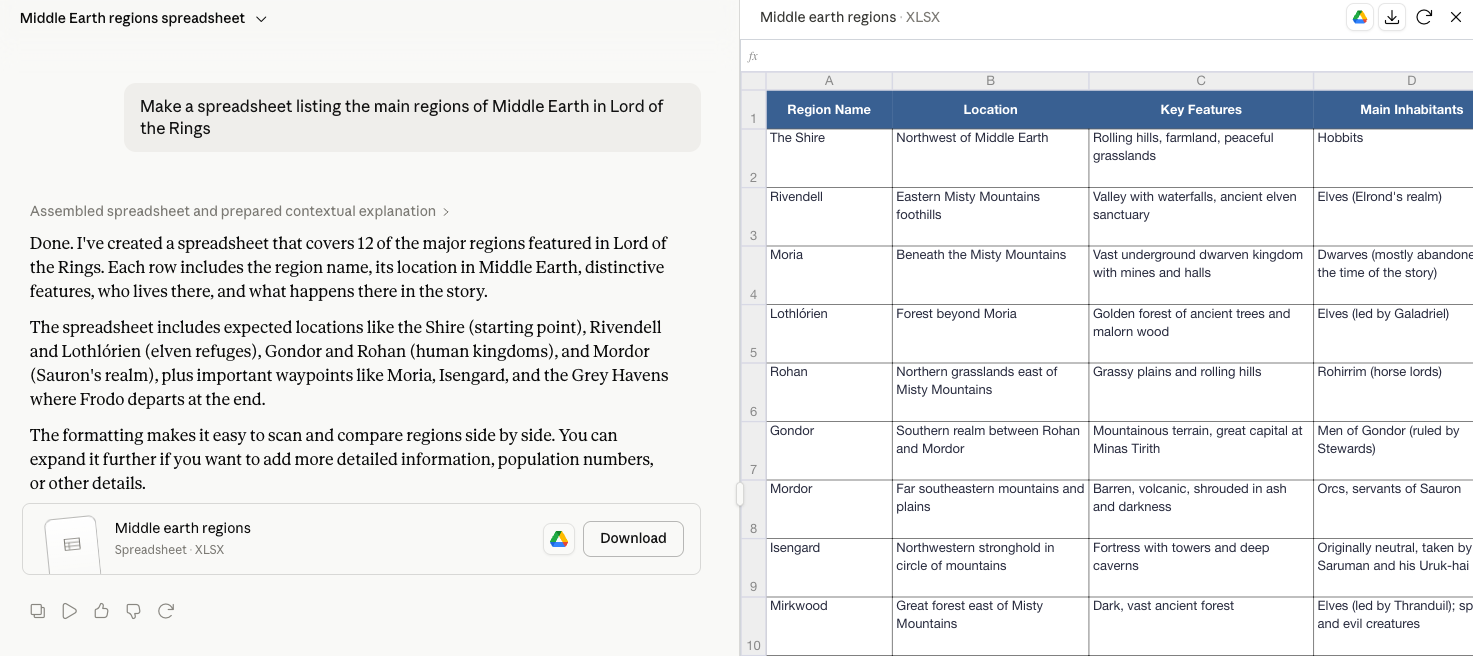This screenshot has width=1473, height=656.
Task: Copy the response with the copy icon
Action: pyautogui.click(x=38, y=611)
